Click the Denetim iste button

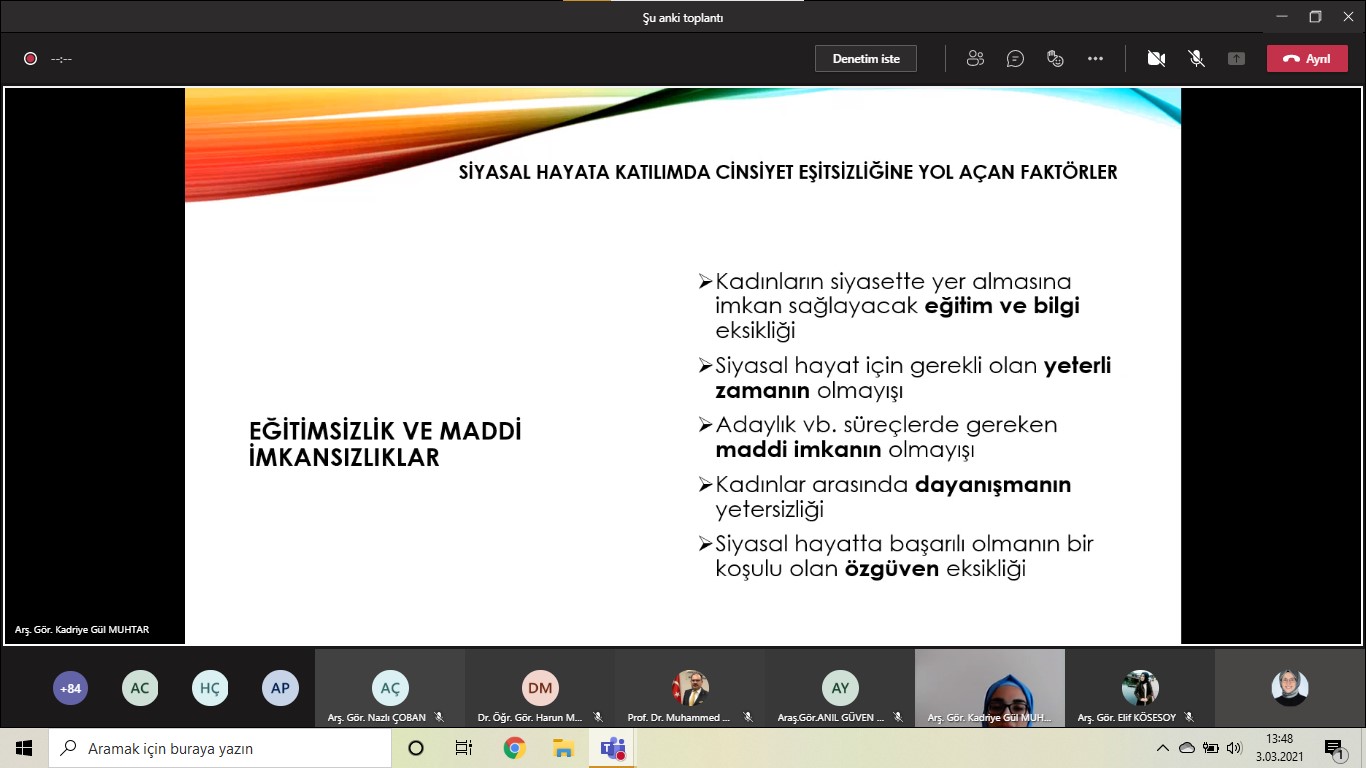pyautogui.click(x=866, y=59)
